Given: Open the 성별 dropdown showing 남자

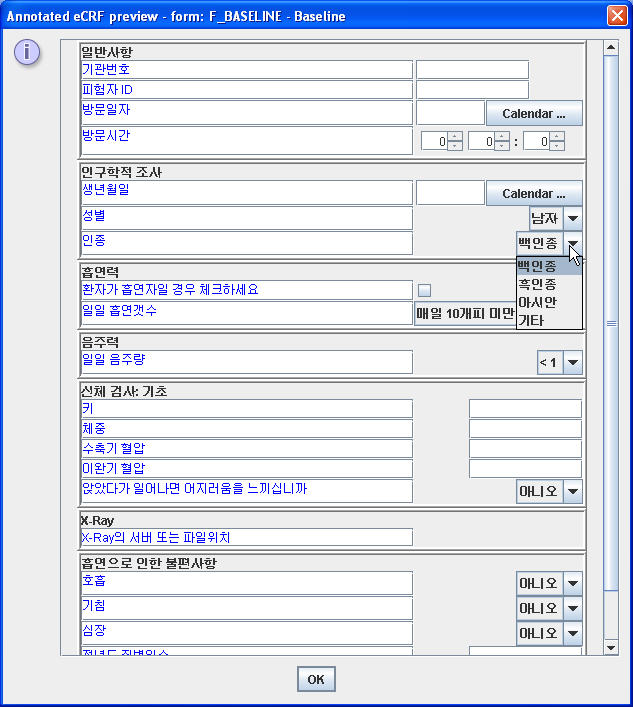Looking at the screenshot, I should click(x=573, y=218).
